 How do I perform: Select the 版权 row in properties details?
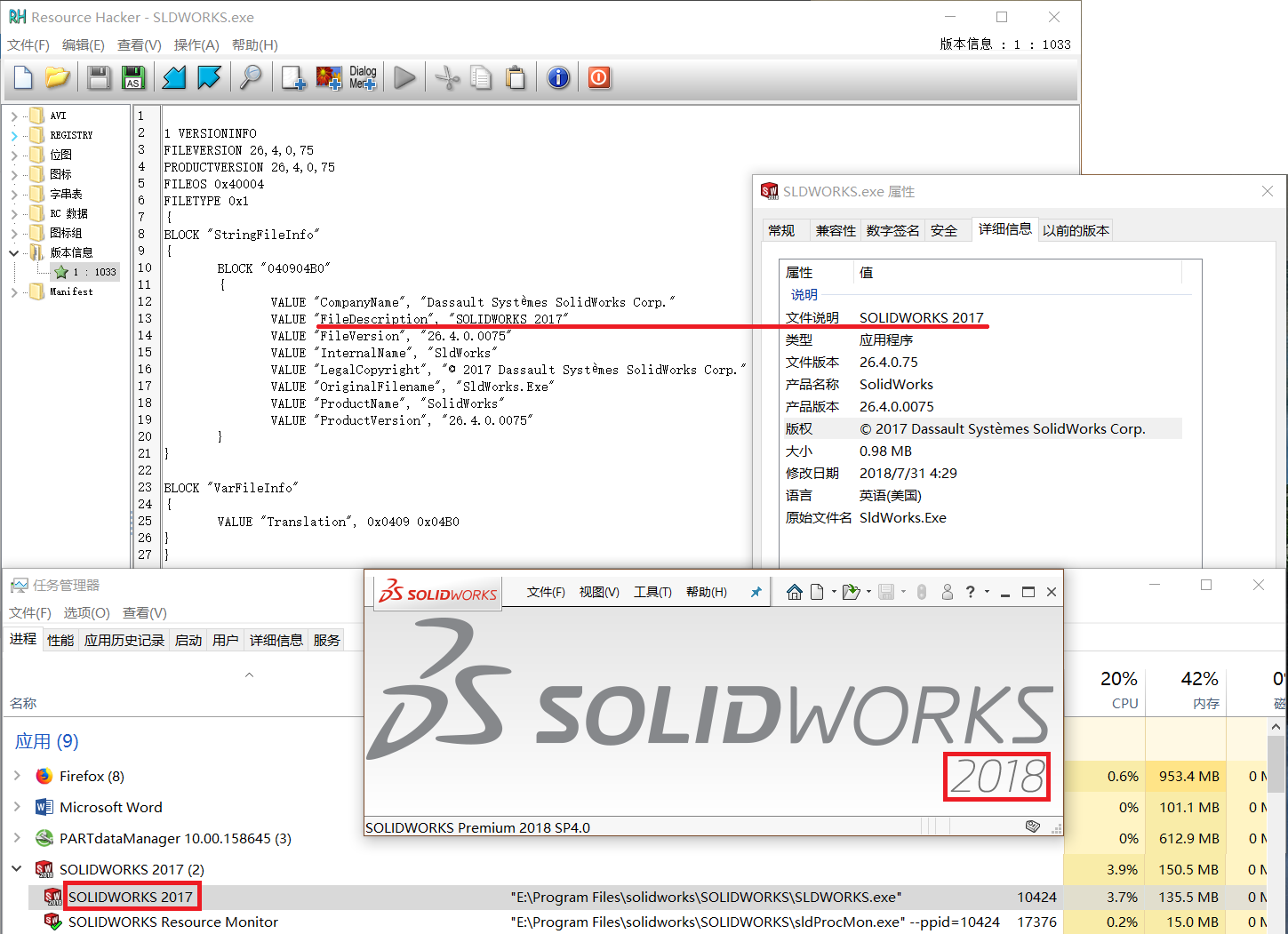click(x=982, y=428)
